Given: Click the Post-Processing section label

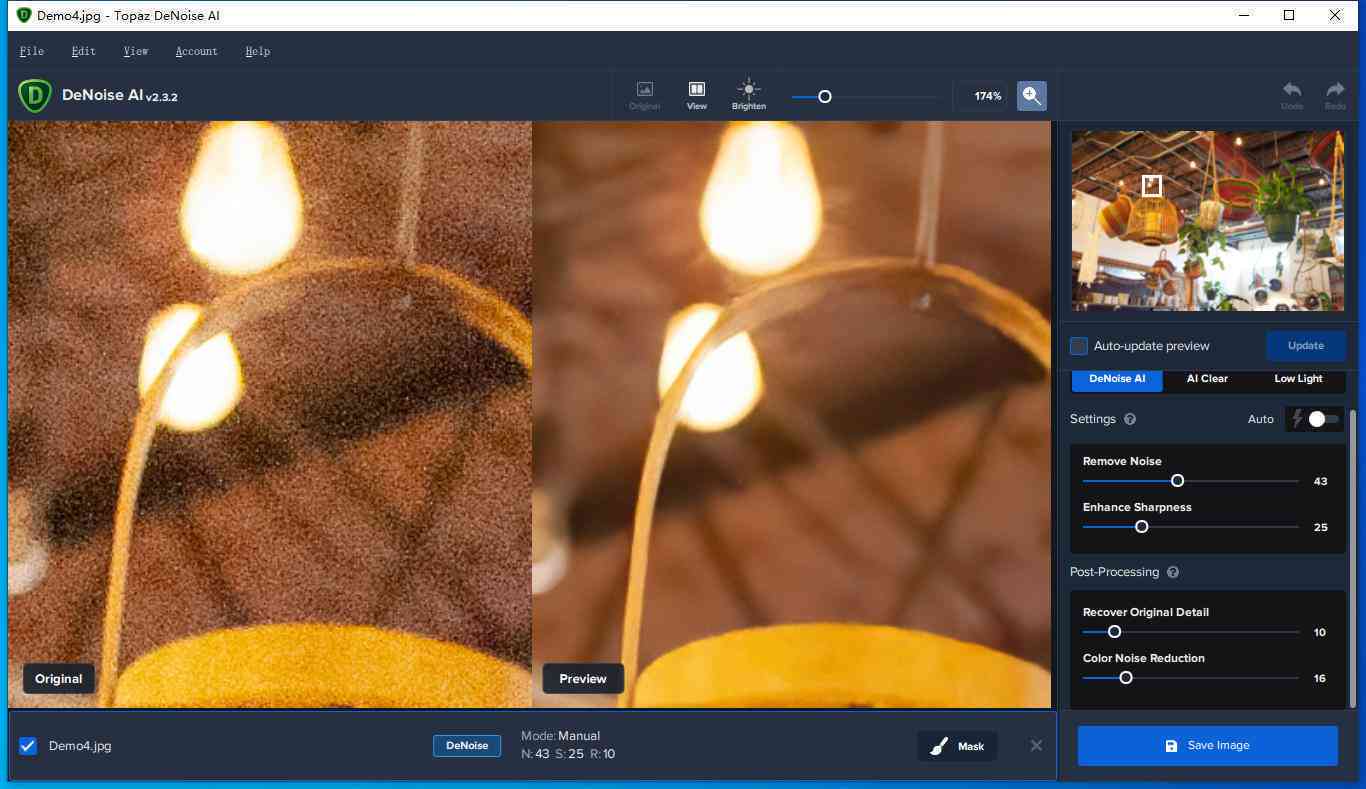Looking at the screenshot, I should pos(1114,573).
